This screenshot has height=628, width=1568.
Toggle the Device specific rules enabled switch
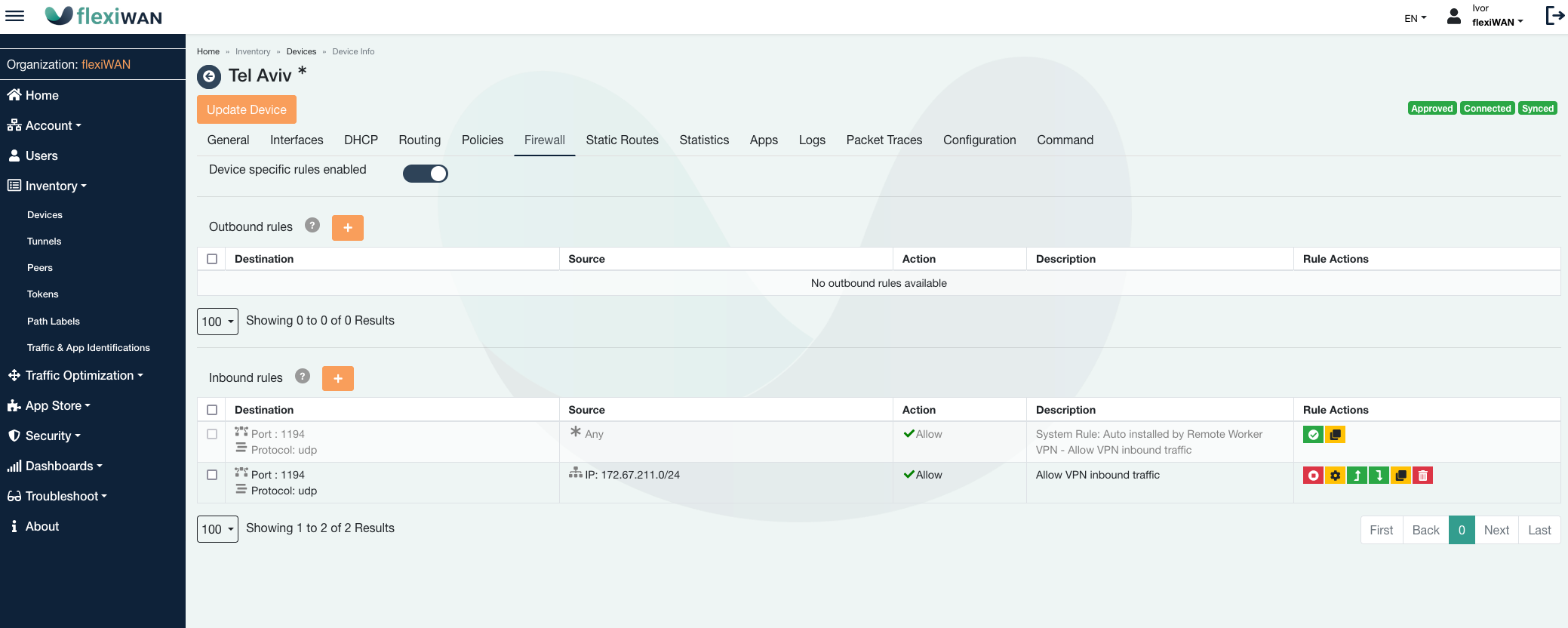click(x=426, y=174)
